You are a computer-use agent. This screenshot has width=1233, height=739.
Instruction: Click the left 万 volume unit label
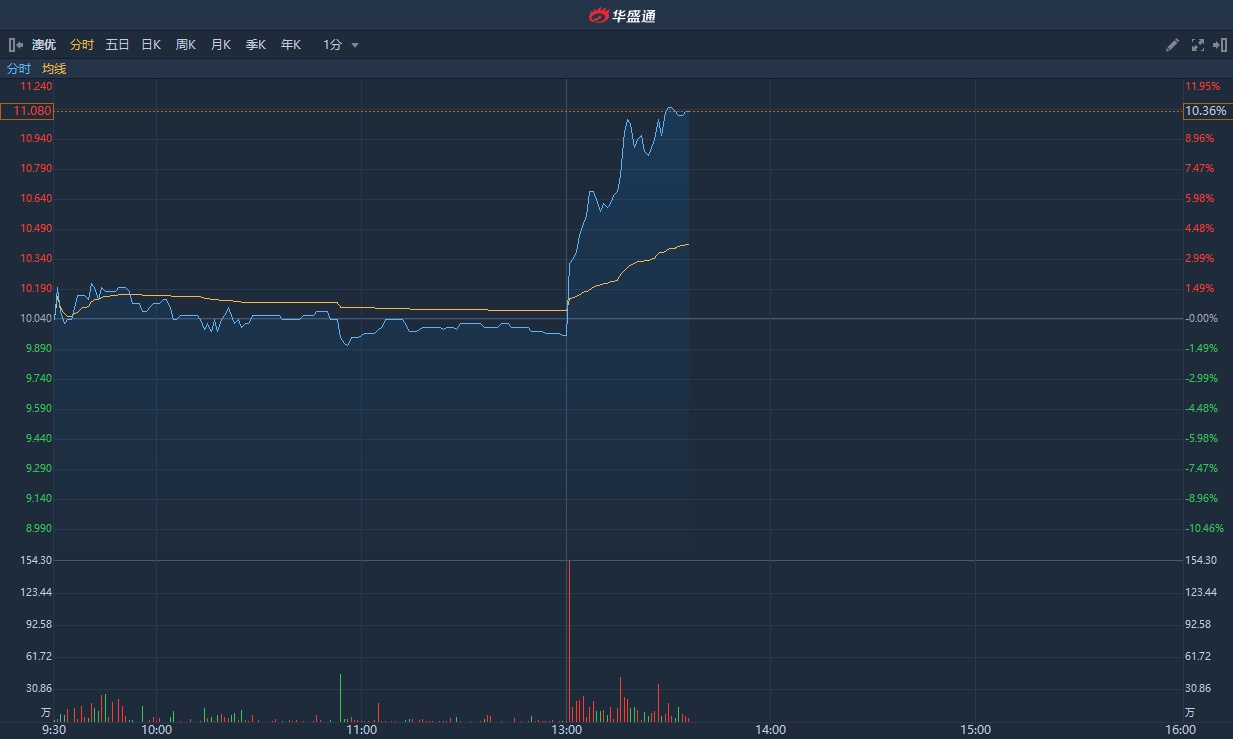coord(45,713)
